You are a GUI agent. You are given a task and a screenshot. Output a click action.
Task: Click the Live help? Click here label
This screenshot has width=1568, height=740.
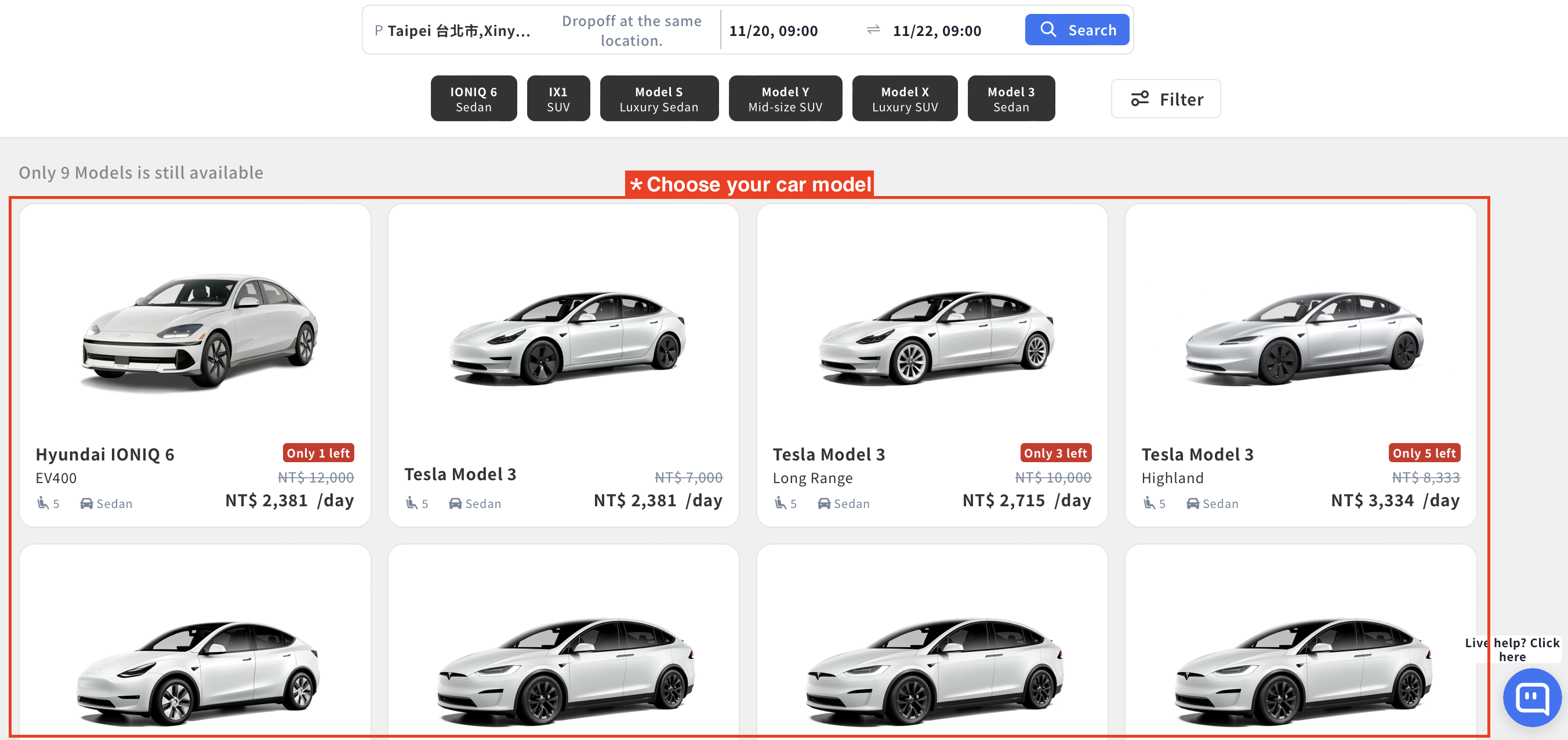pos(1512,650)
